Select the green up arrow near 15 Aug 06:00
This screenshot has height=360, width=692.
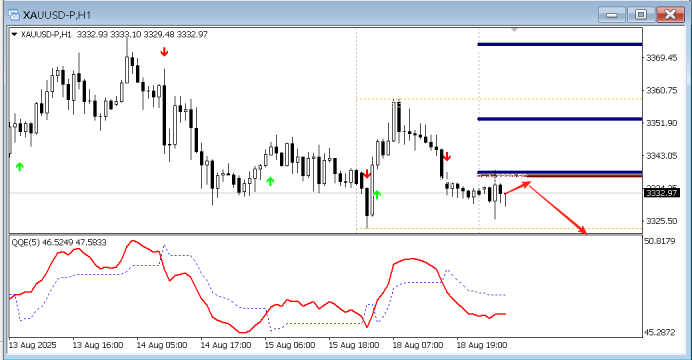(x=270, y=181)
